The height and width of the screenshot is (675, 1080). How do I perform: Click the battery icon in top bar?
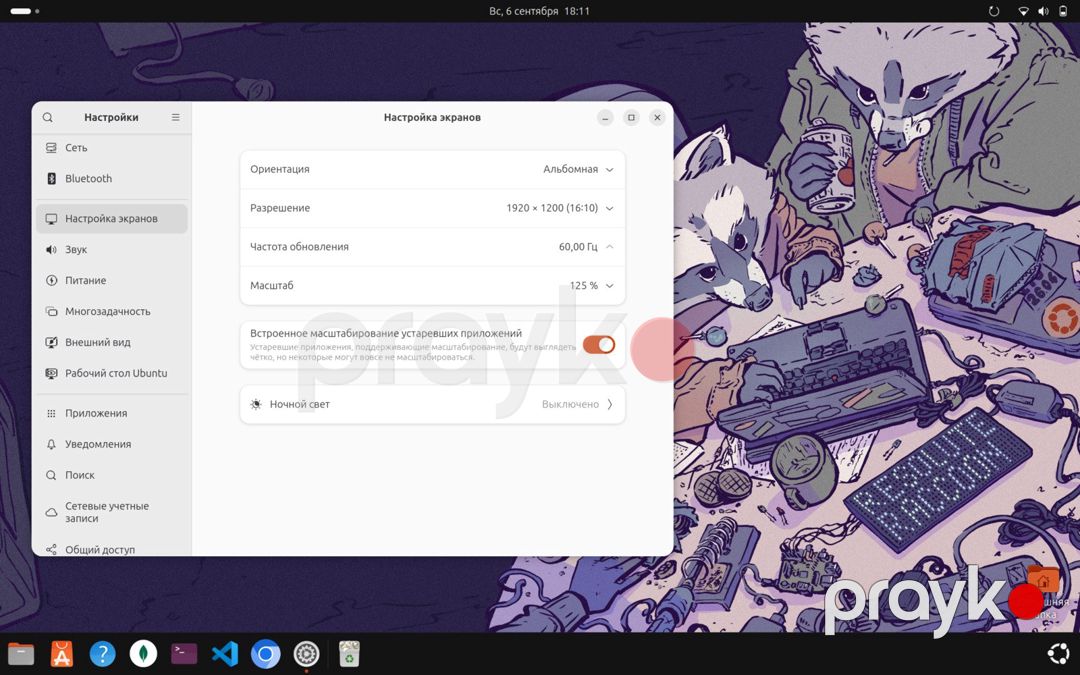click(x=1063, y=11)
